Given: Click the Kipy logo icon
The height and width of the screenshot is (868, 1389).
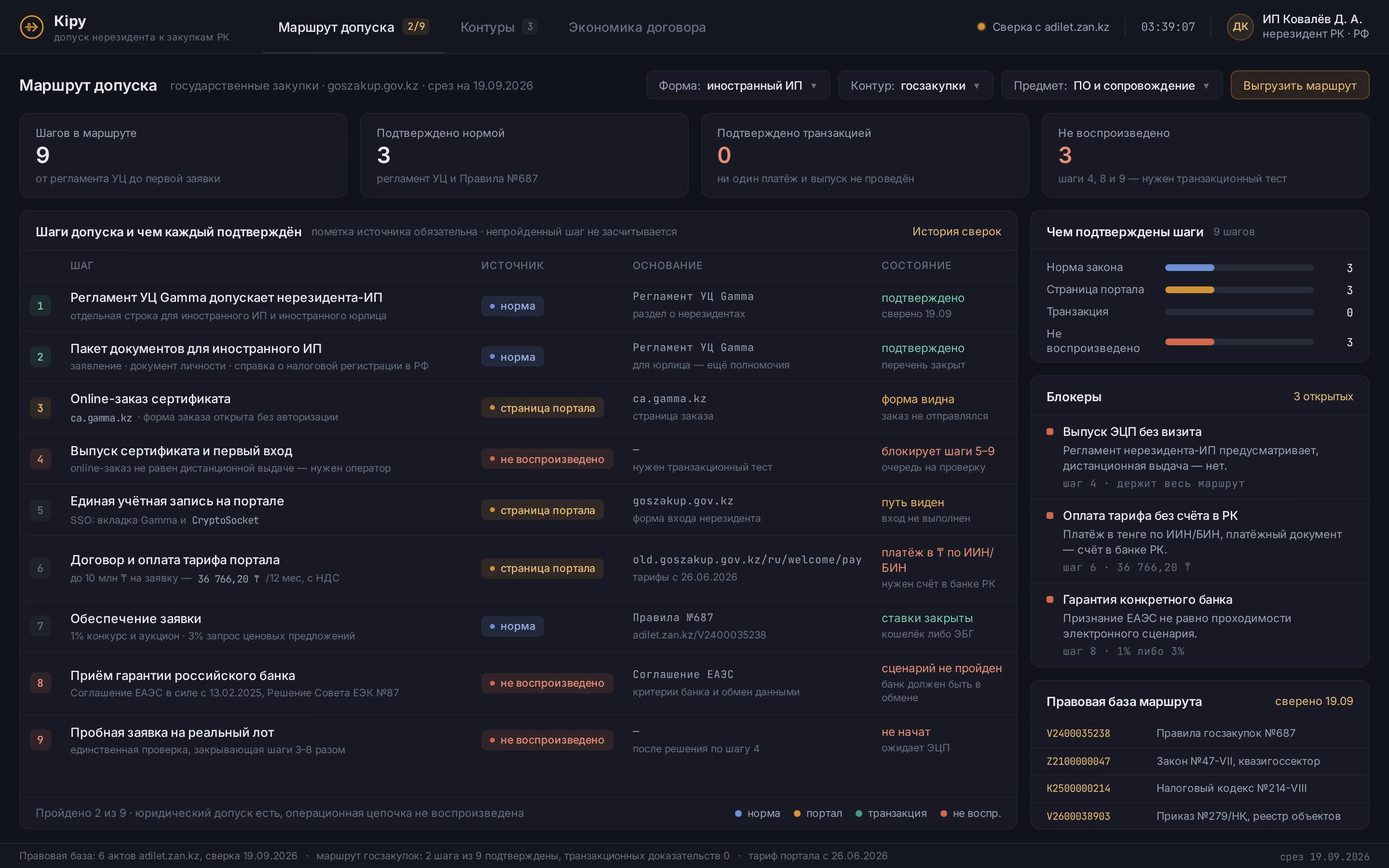Looking at the screenshot, I should tap(31, 27).
